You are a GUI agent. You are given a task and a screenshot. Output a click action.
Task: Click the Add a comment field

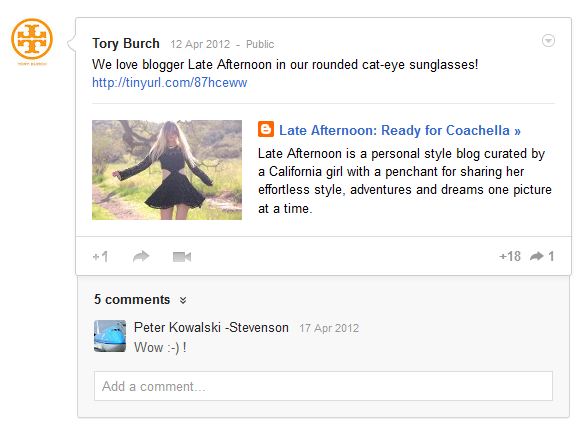(x=323, y=386)
